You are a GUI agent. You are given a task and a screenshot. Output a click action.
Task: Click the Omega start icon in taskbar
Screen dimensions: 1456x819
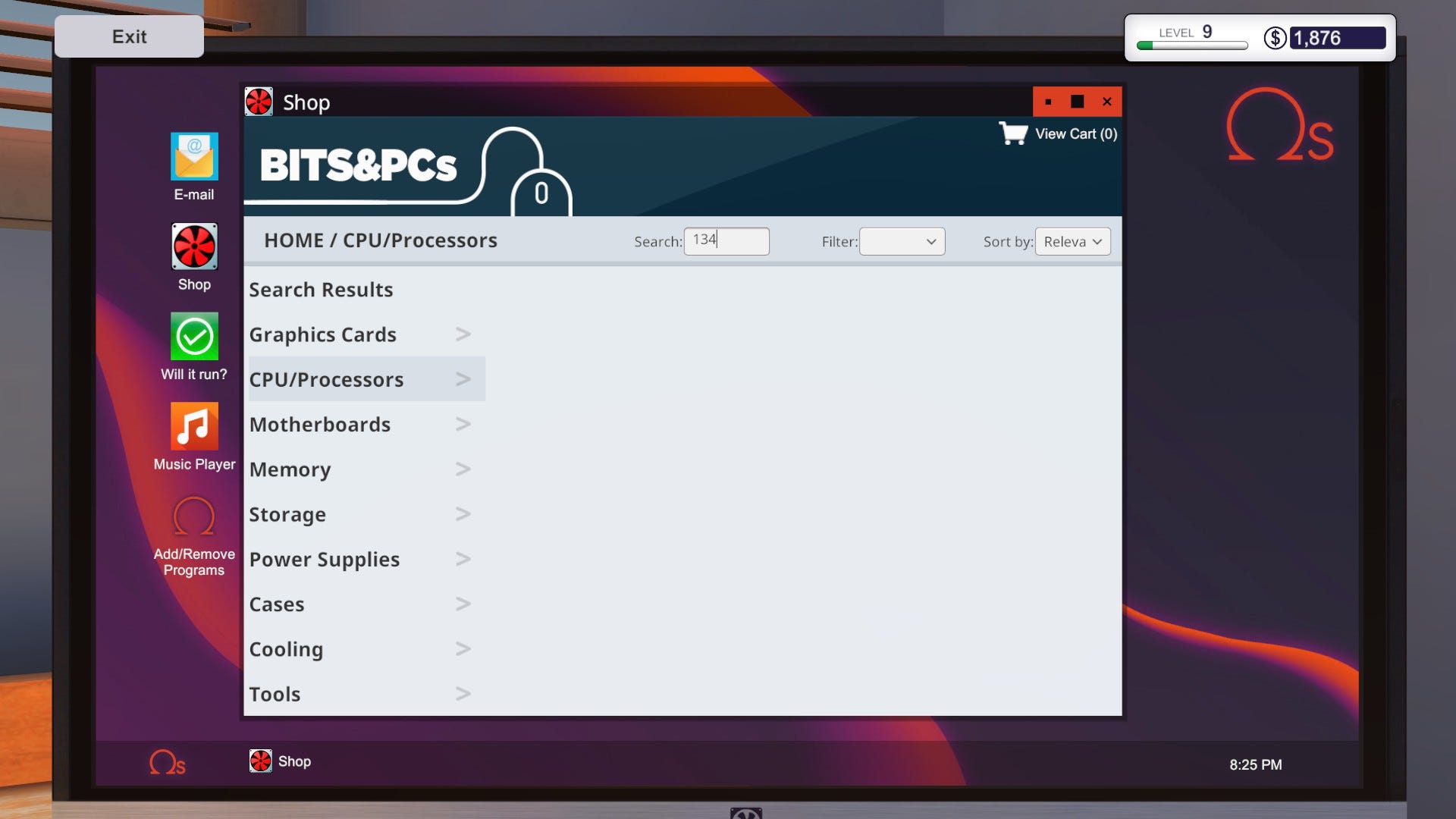[x=168, y=762]
